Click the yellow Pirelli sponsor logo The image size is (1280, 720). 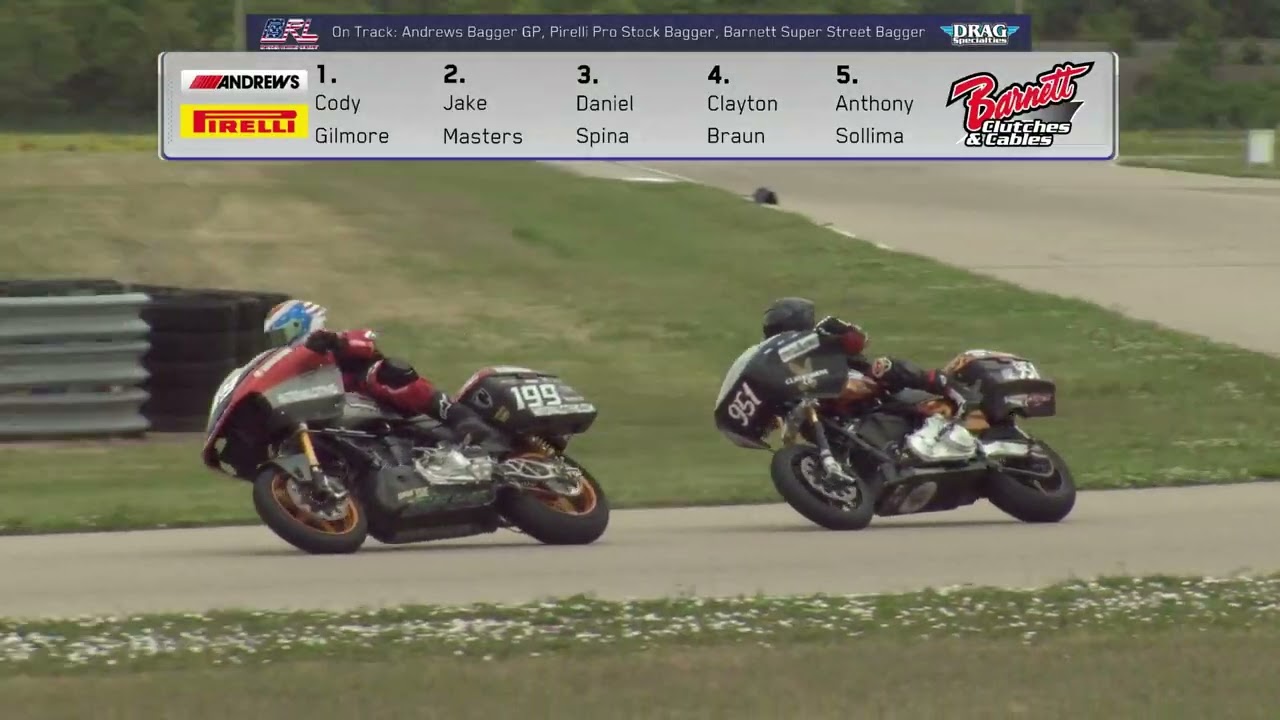tap(244, 122)
